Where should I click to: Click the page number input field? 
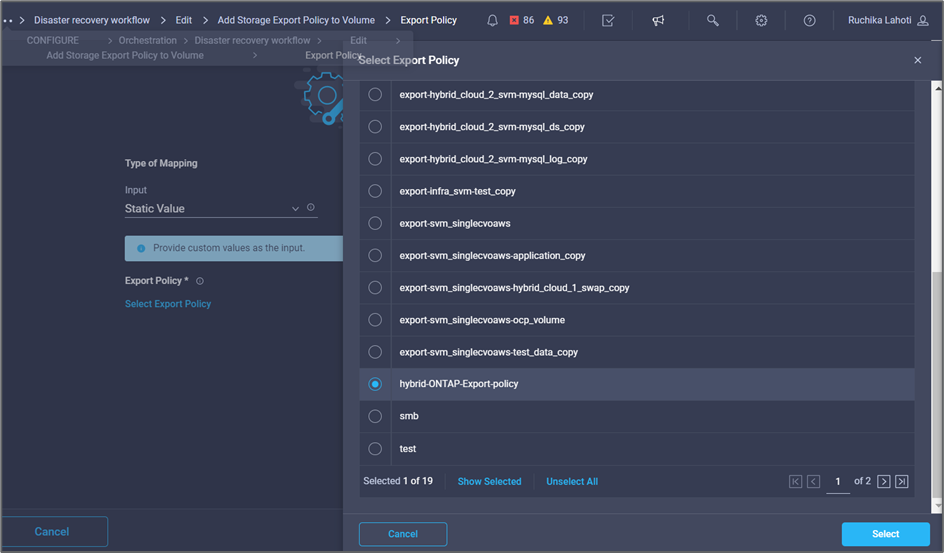click(838, 481)
